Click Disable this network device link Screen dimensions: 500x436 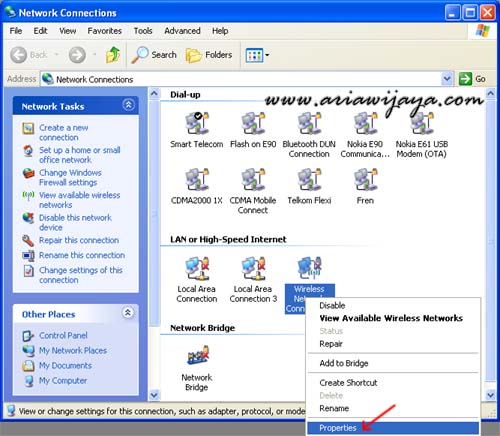pos(75,222)
